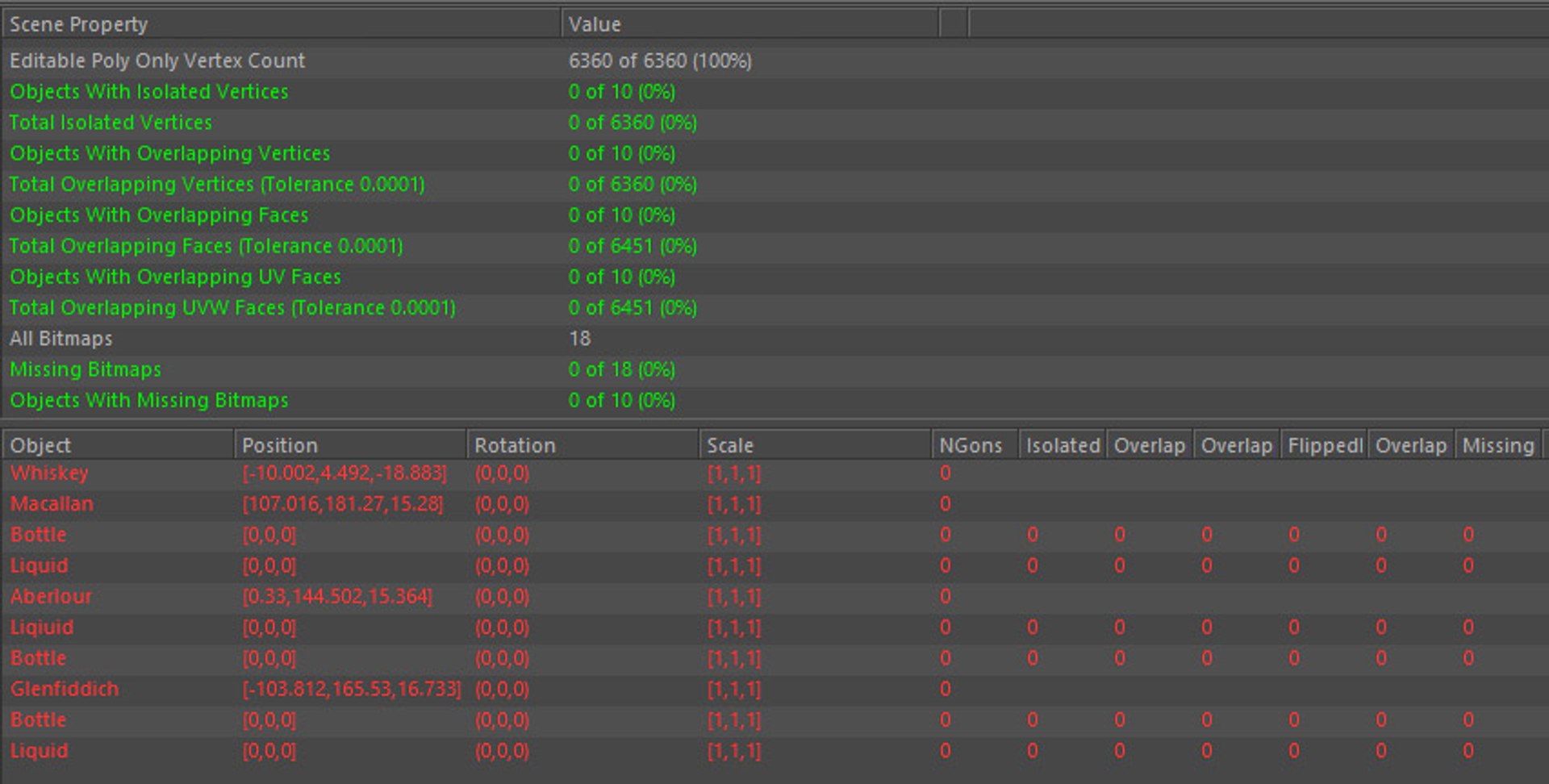
Task: Click the 'Position' column header
Action: tap(349, 445)
